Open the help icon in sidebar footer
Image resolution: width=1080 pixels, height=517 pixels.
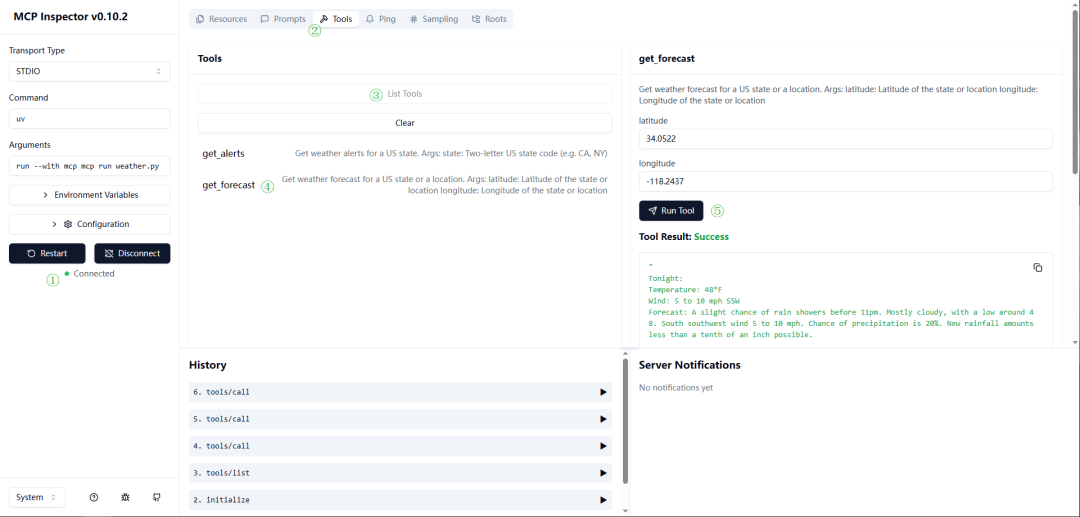94,497
